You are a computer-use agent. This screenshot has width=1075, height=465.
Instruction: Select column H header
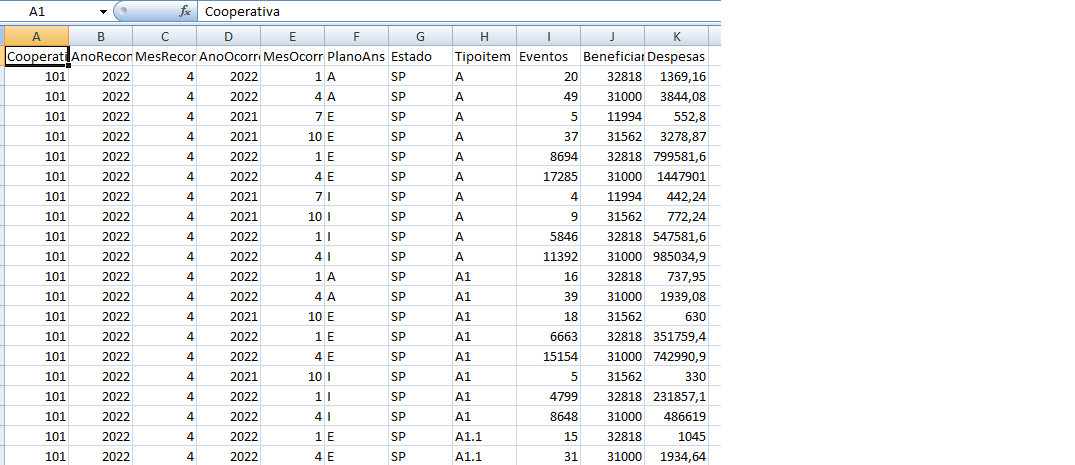coord(484,36)
